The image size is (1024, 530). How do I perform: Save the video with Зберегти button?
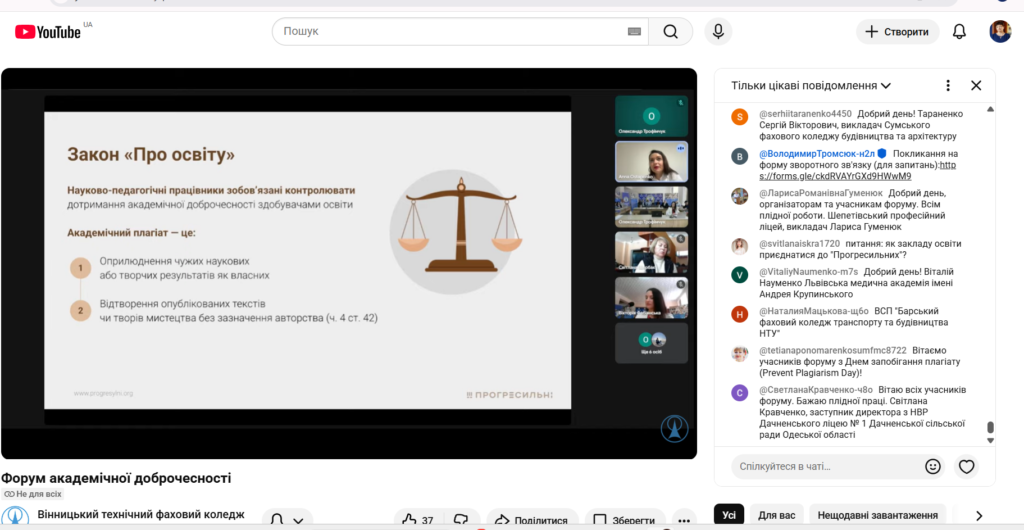click(x=625, y=520)
